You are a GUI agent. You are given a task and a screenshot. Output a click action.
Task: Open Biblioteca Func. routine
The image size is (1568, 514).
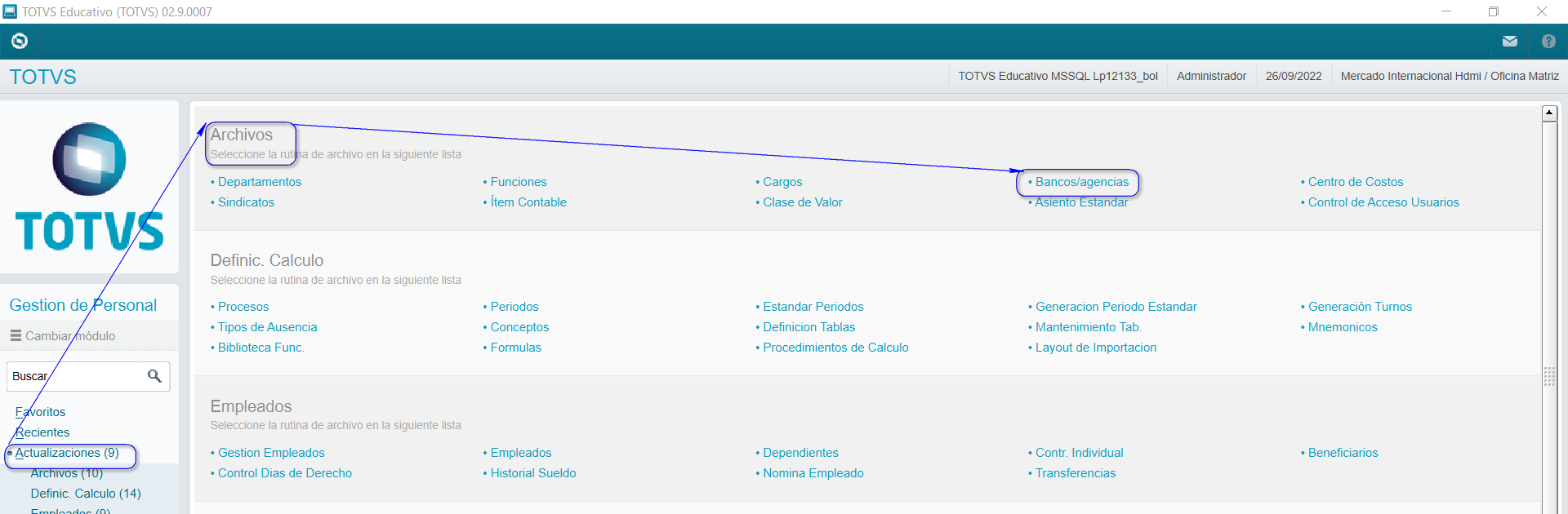261,348
